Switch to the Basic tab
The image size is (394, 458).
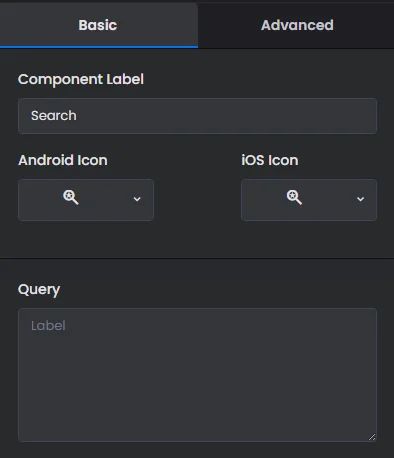[99, 25]
